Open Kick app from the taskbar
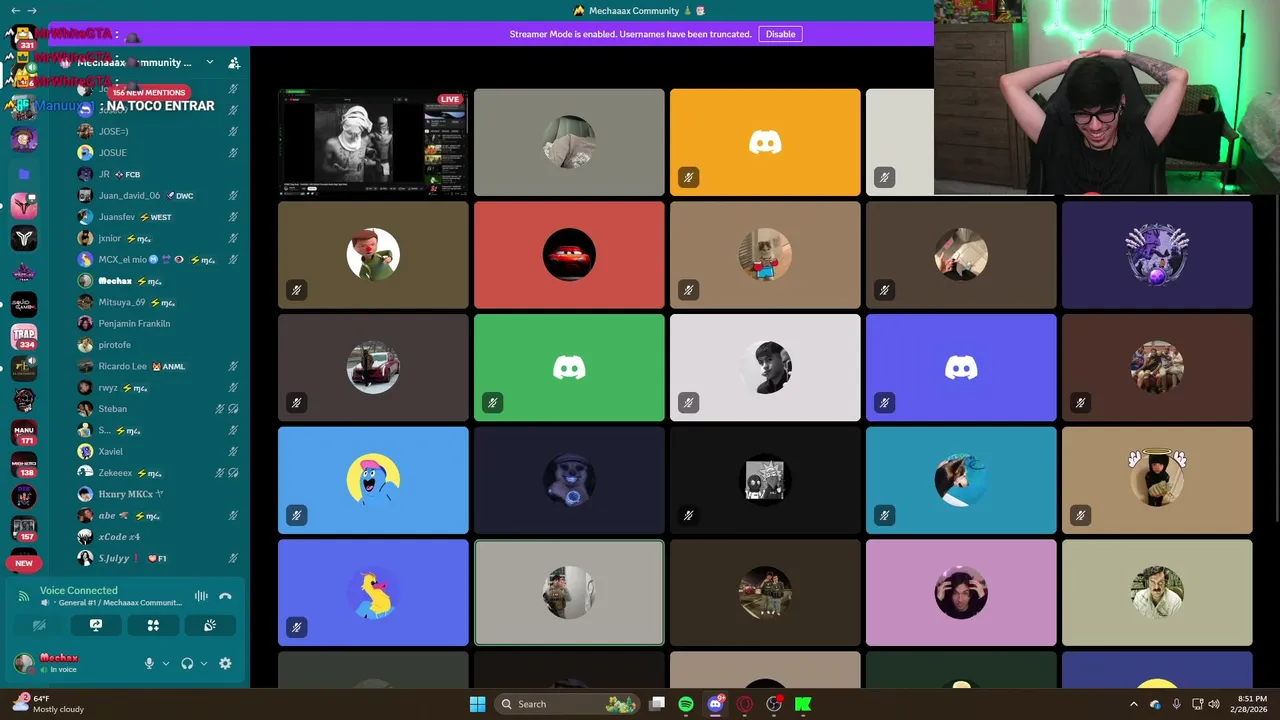1280x720 pixels. [x=802, y=704]
